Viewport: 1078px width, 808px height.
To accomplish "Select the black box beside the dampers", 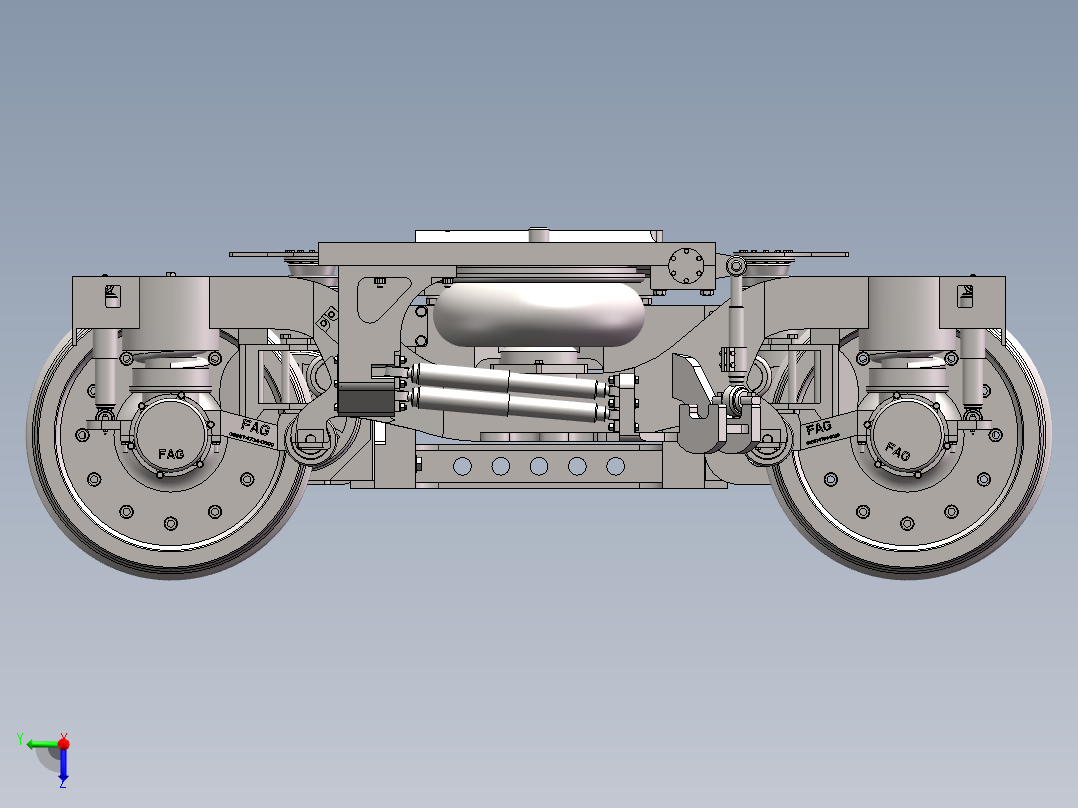I will click(x=366, y=399).
